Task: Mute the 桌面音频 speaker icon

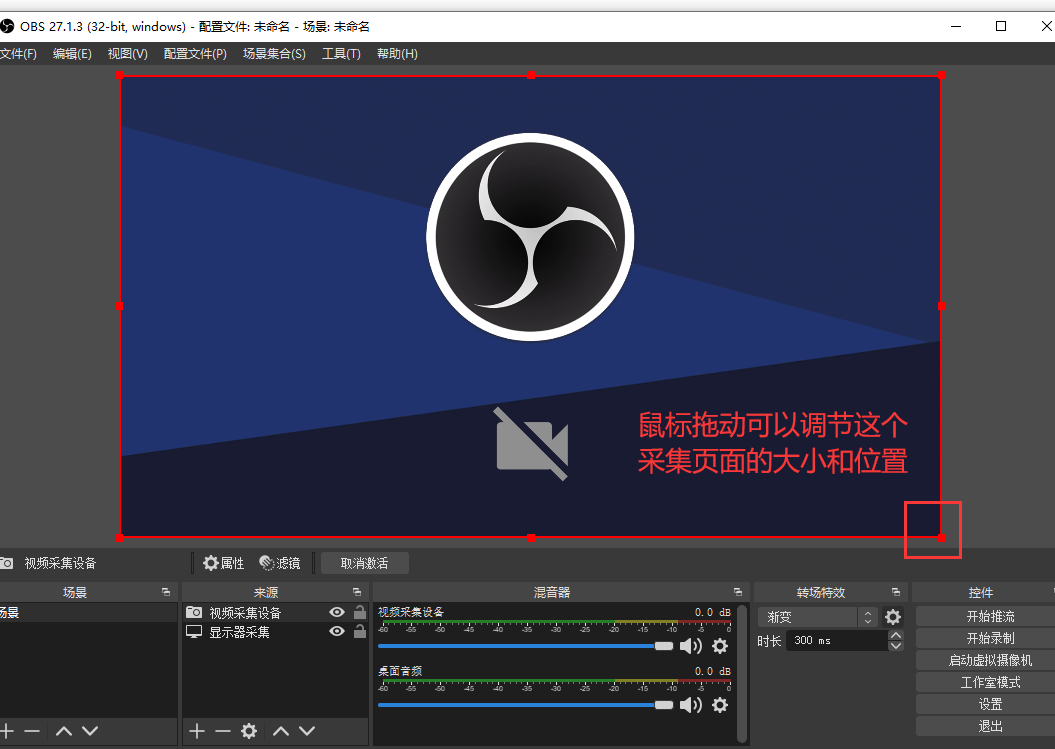Action: [690, 705]
